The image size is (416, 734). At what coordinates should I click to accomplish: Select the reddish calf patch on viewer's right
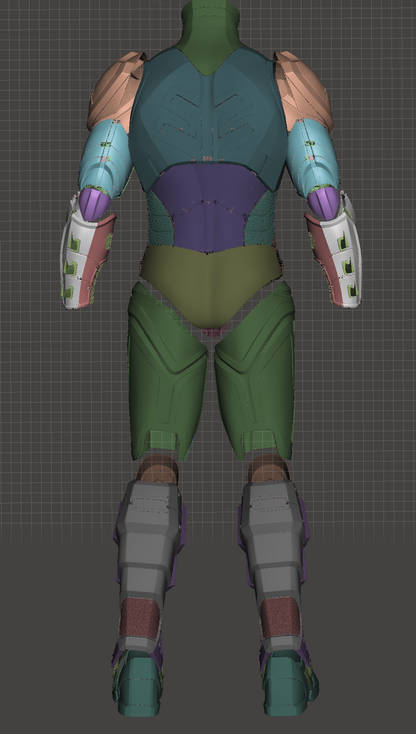pos(280,617)
